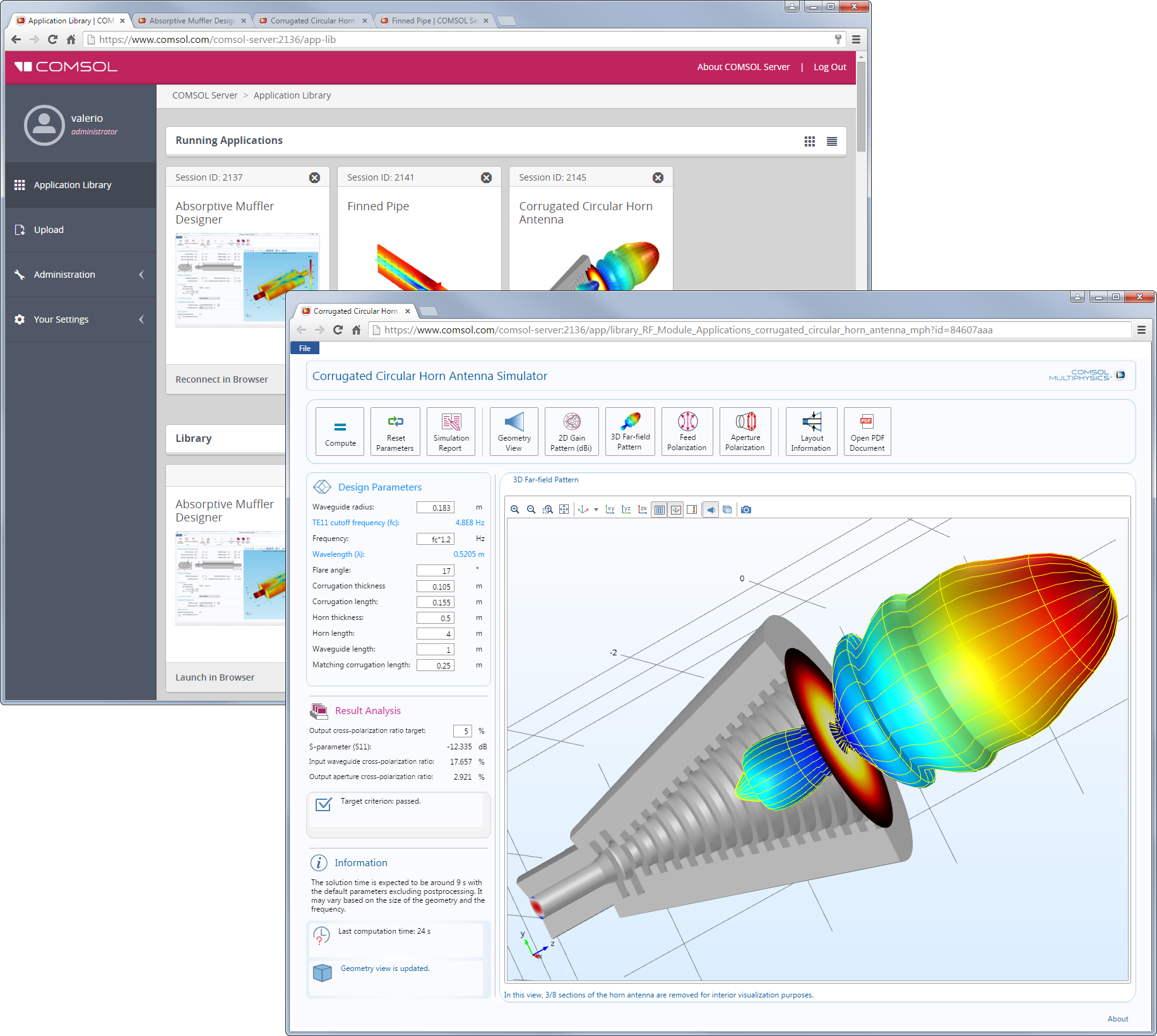
Task: Click the camera image snapshot icon
Action: point(746,509)
